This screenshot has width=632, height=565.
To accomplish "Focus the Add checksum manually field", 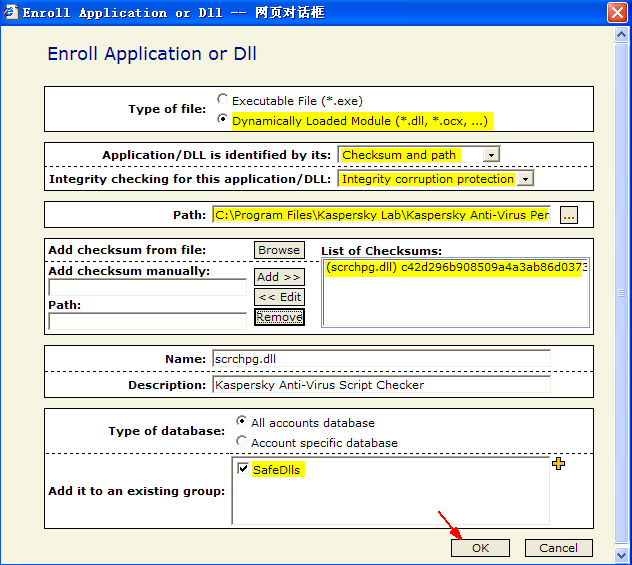I will tap(148, 287).
